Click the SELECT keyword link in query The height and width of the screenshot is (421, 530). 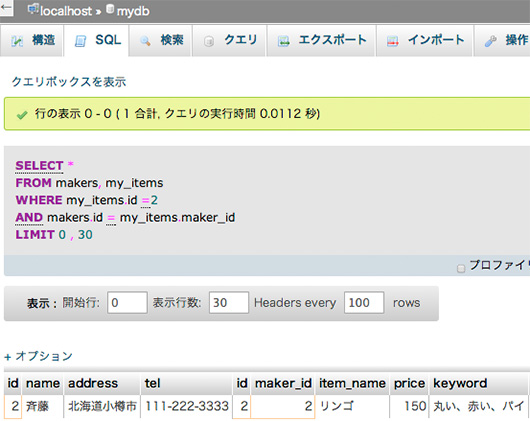[x=39, y=166]
